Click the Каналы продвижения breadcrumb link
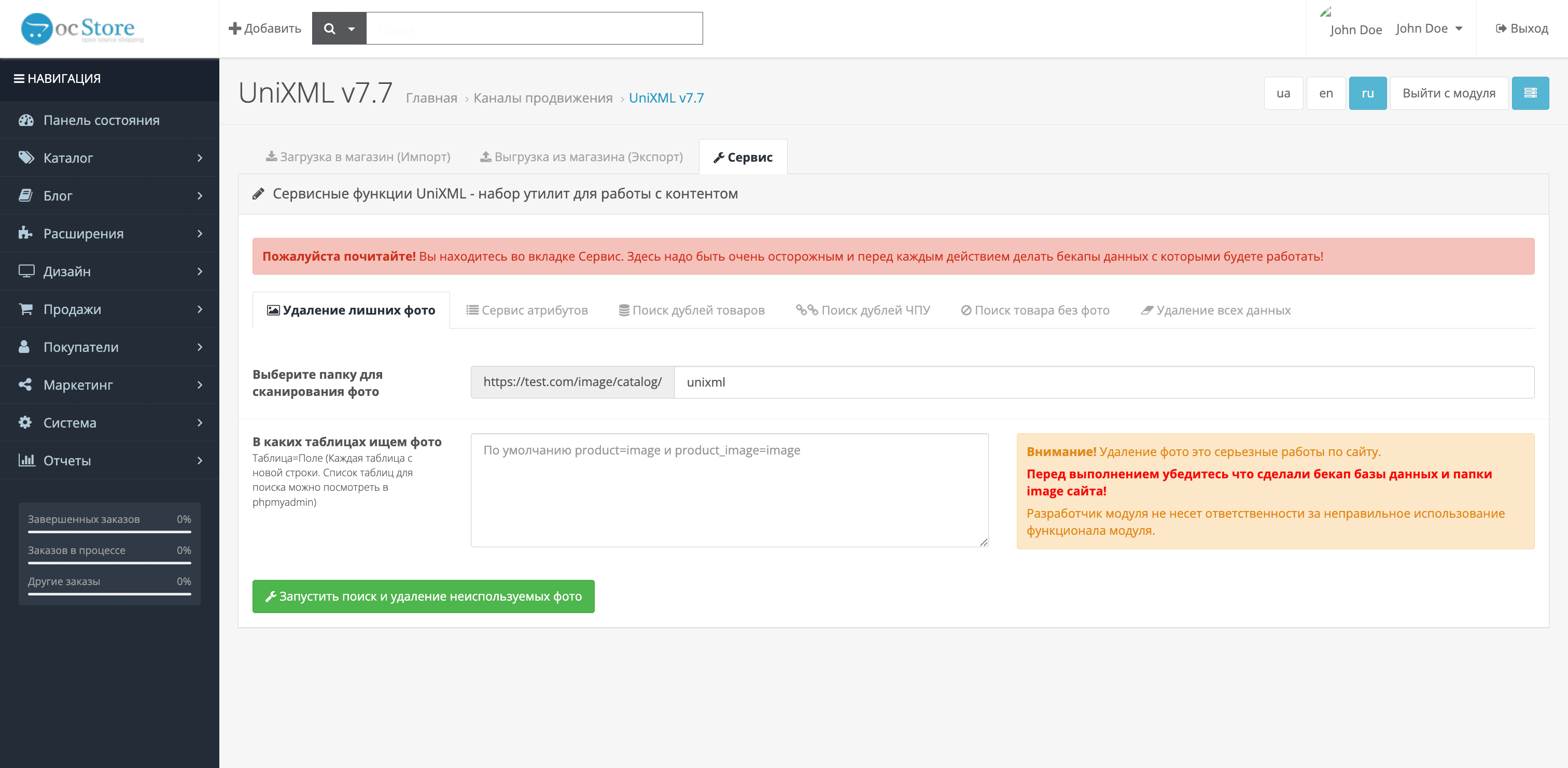 click(542, 98)
